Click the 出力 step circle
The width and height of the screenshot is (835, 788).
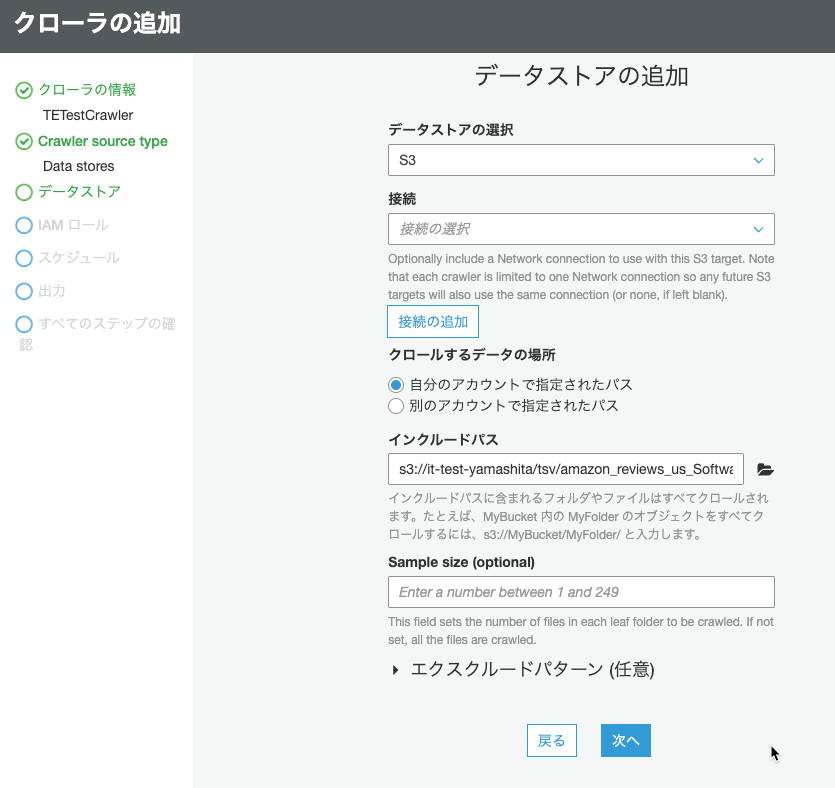pos(24,291)
